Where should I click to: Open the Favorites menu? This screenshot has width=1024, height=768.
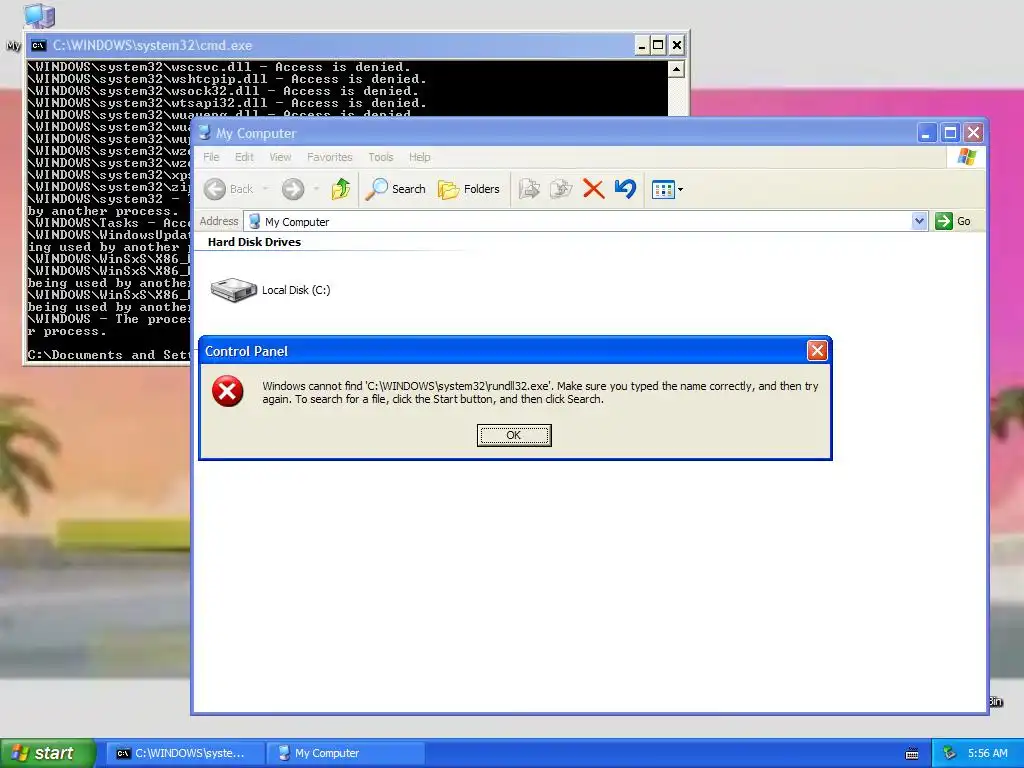tap(330, 157)
